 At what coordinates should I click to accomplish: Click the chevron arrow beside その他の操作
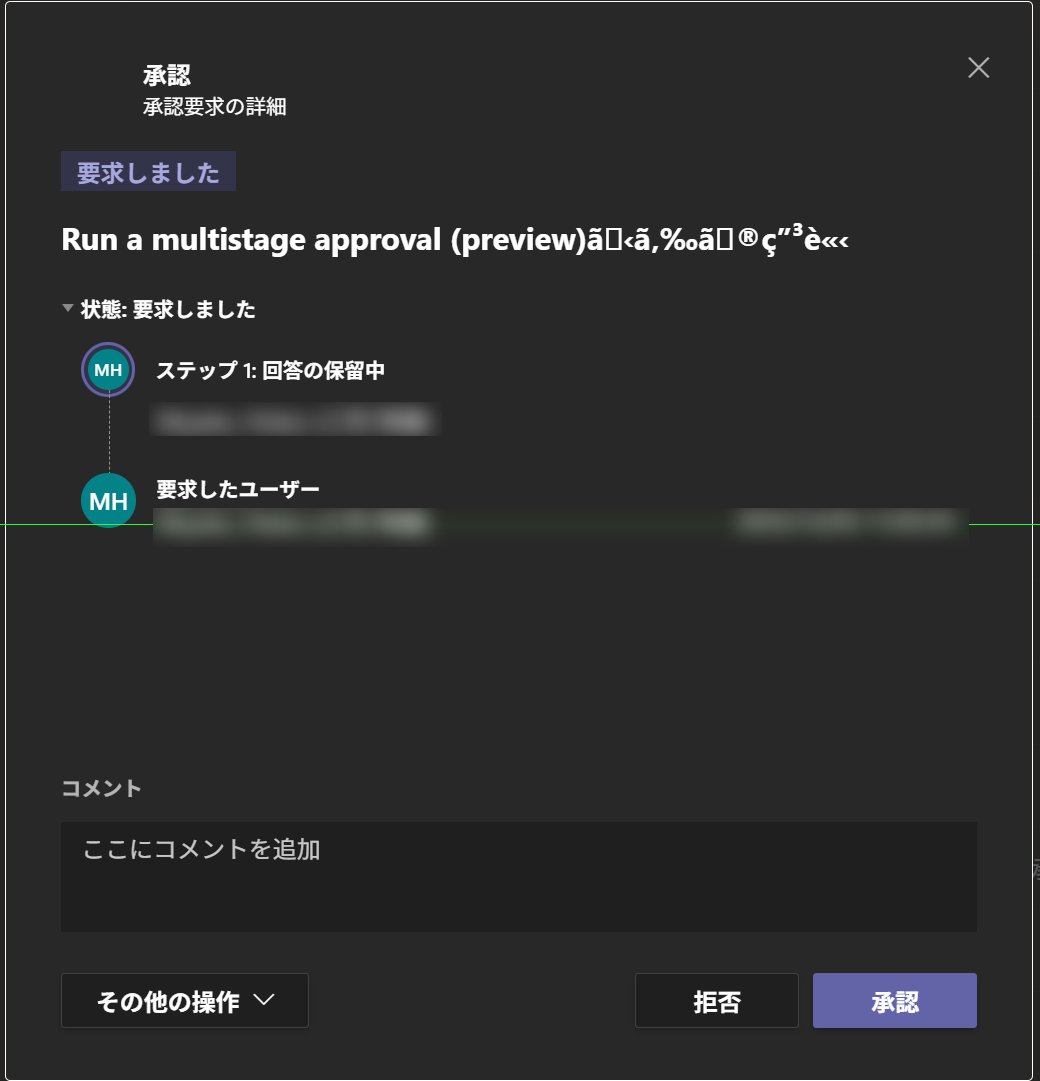pyautogui.click(x=264, y=1000)
